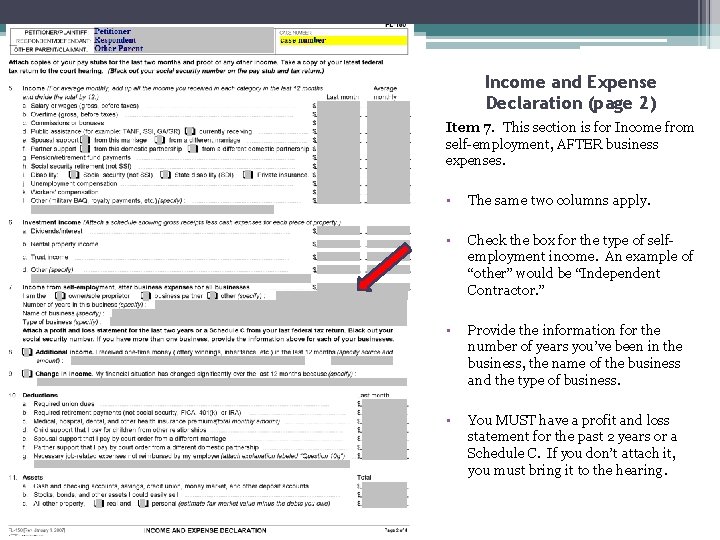Click Dividends/interest average monthly amount field
Screen dimensions: 720x540
(388, 231)
